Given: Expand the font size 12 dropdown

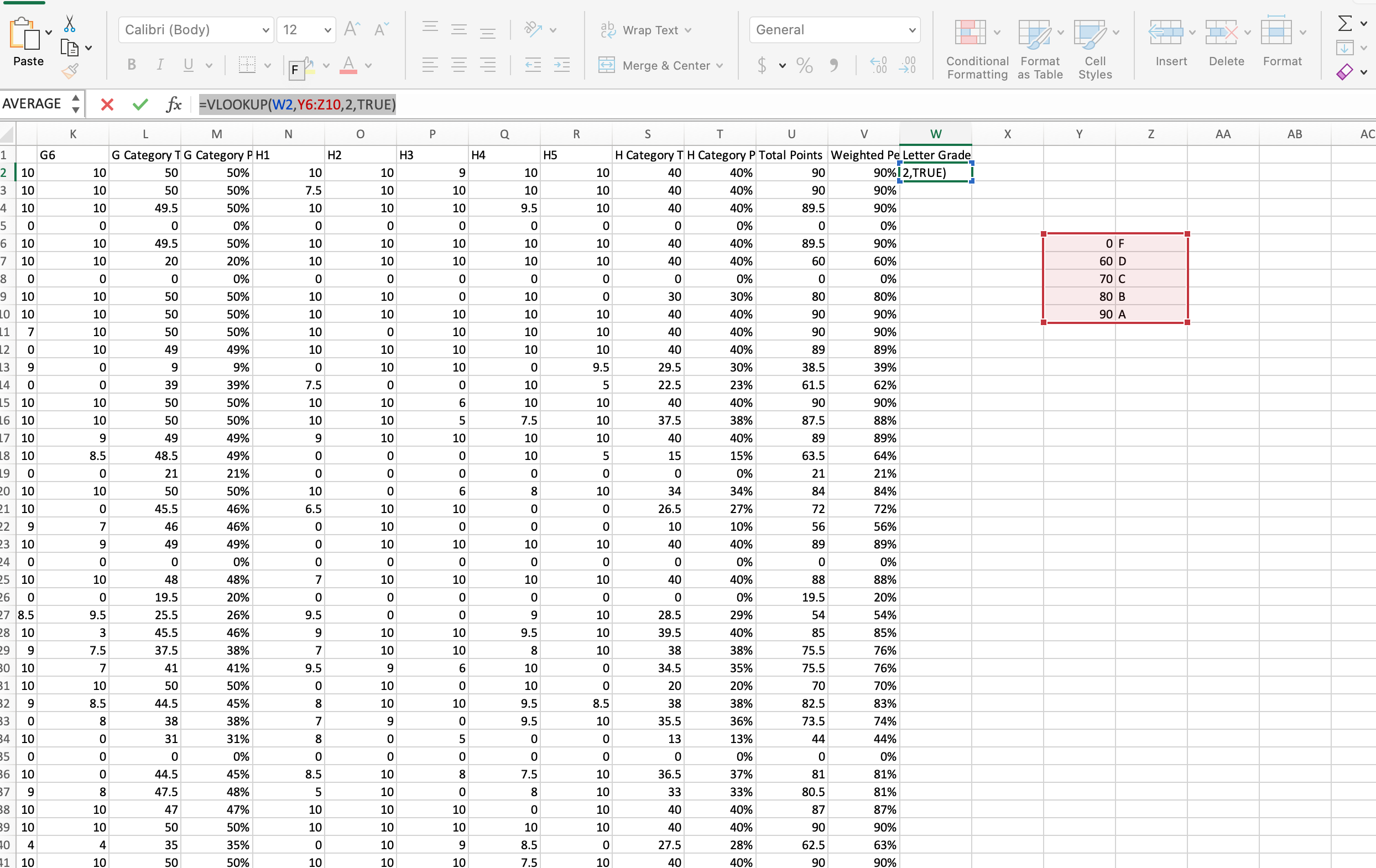Looking at the screenshot, I should coord(327,30).
